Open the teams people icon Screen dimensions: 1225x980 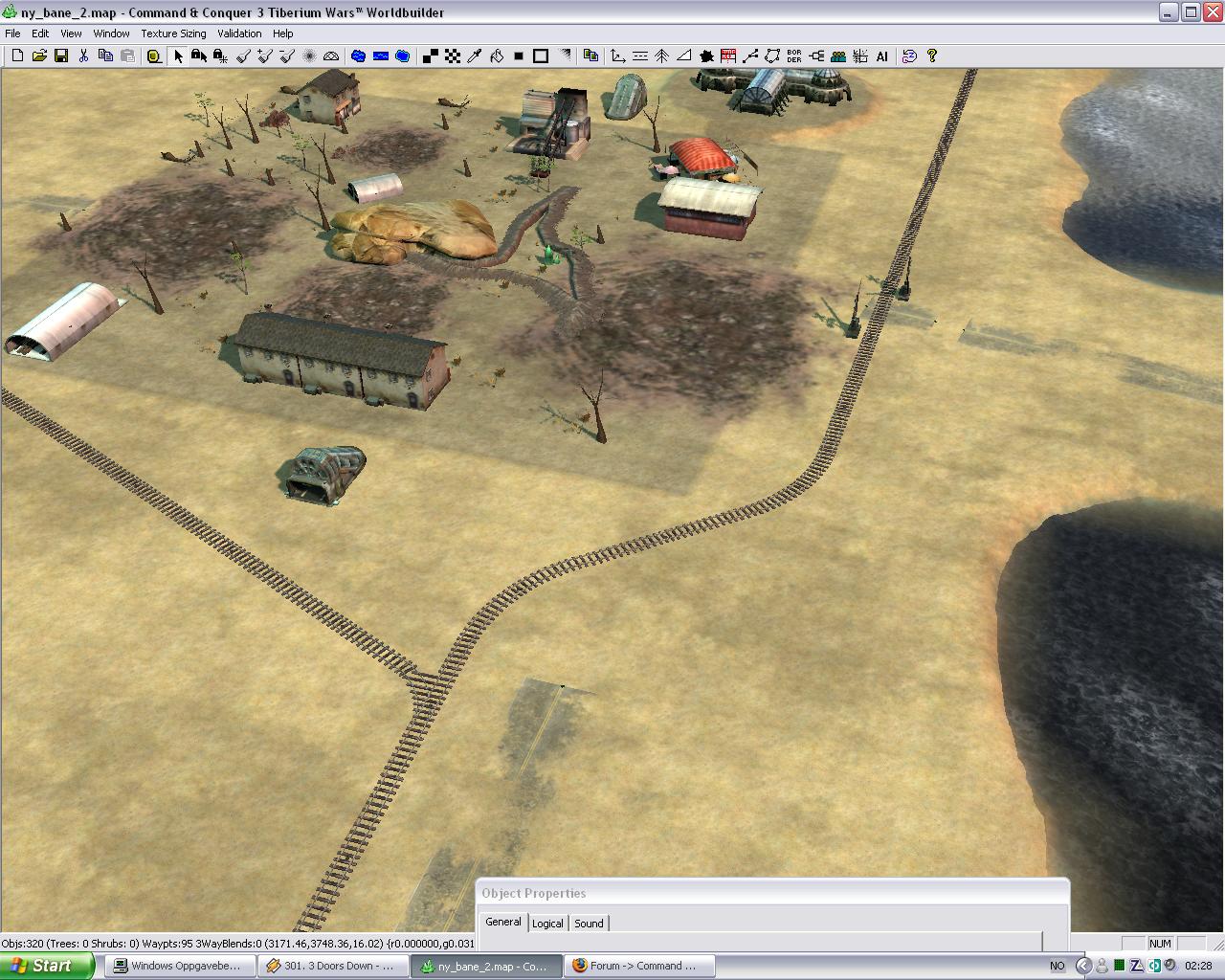coord(838,56)
